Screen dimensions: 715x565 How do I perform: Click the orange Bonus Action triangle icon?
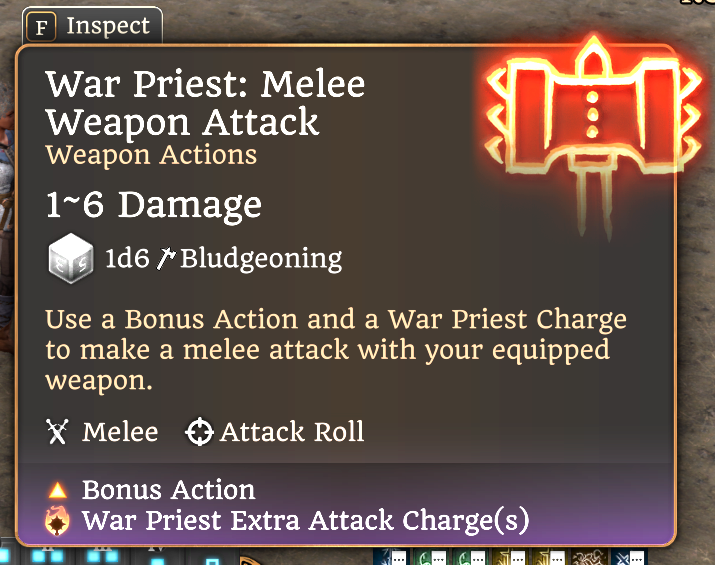pos(58,491)
